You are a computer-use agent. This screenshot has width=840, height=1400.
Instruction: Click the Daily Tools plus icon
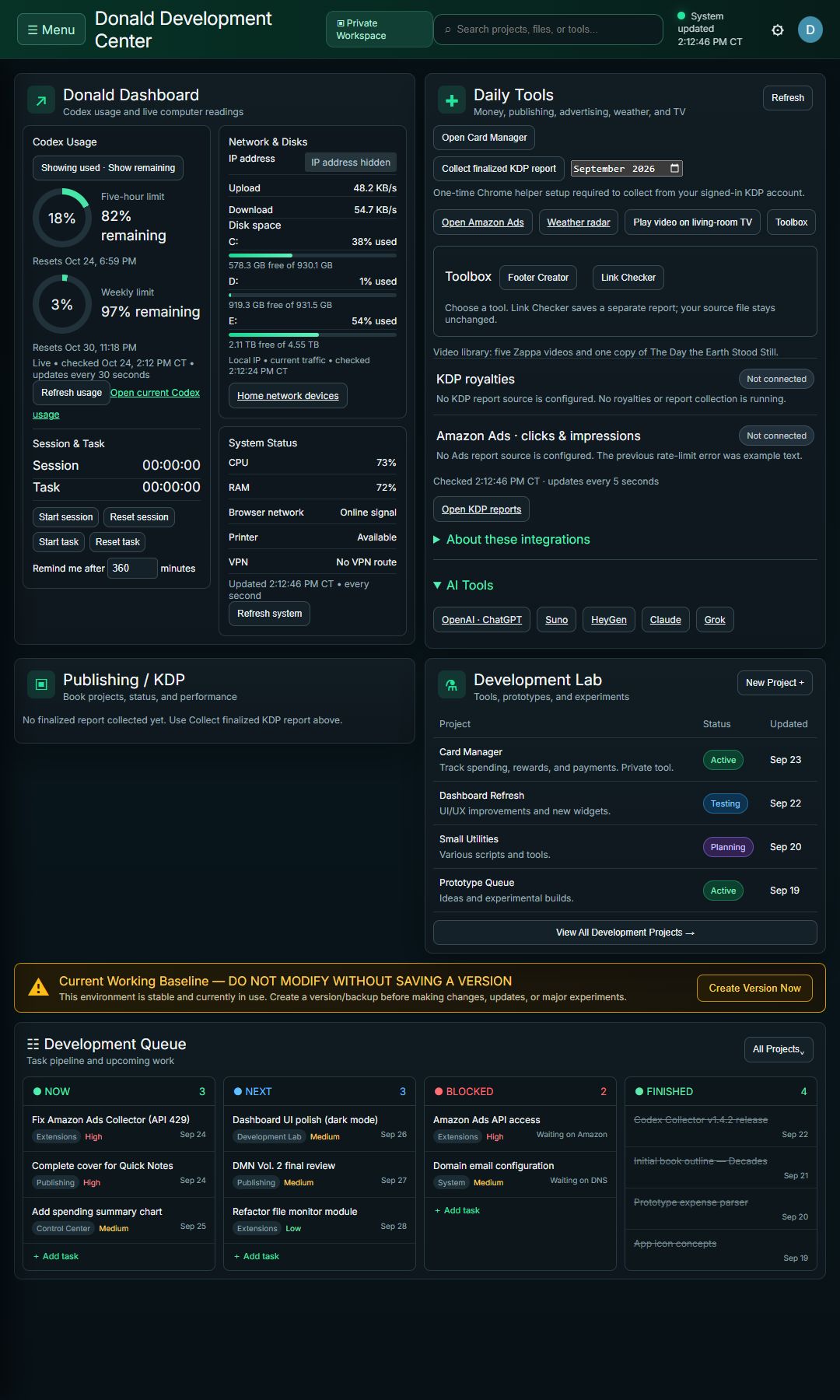(452, 100)
